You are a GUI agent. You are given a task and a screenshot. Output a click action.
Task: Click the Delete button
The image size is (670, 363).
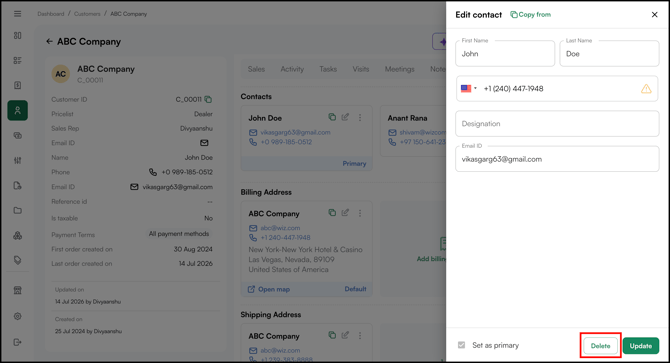point(600,346)
